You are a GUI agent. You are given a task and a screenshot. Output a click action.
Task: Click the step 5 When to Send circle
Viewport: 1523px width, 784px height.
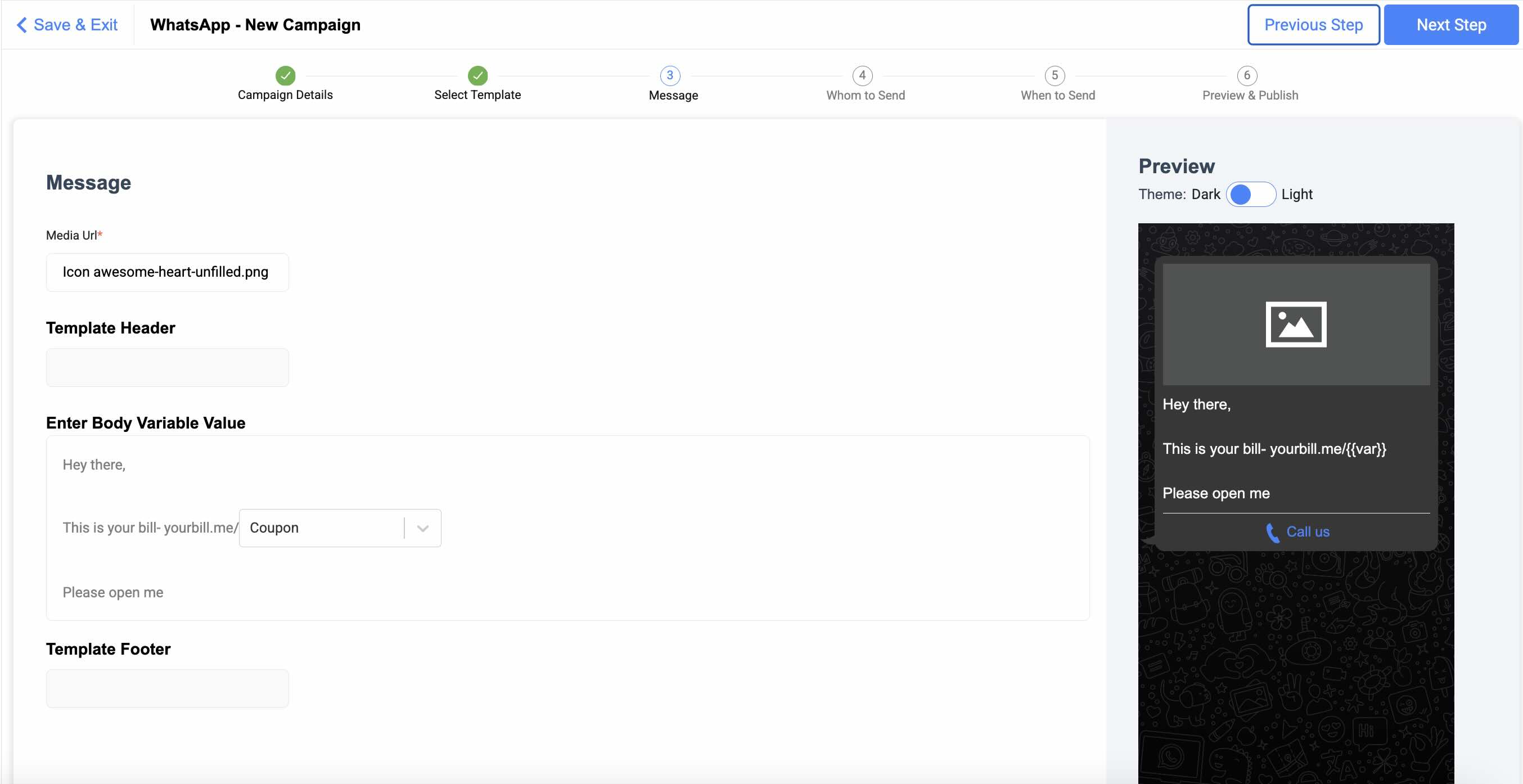pyautogui.click(x=1054, y=76)
